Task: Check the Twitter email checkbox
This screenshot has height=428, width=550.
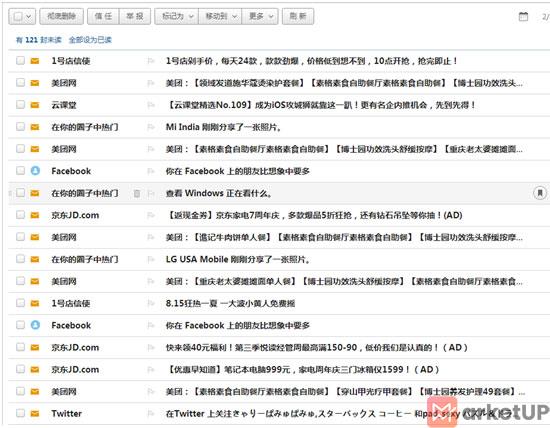Action: [x=20, y=413]
